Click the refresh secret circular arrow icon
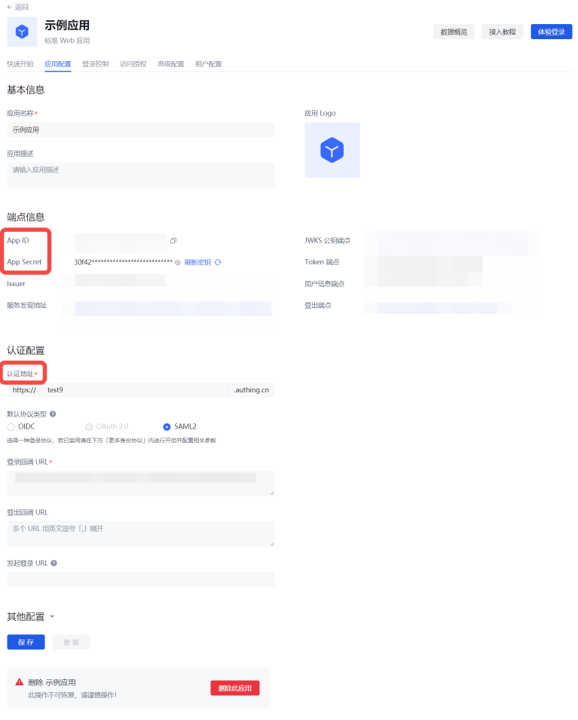Image resolution: width=578 pixels, height=720 pixels. click(218, 262)
